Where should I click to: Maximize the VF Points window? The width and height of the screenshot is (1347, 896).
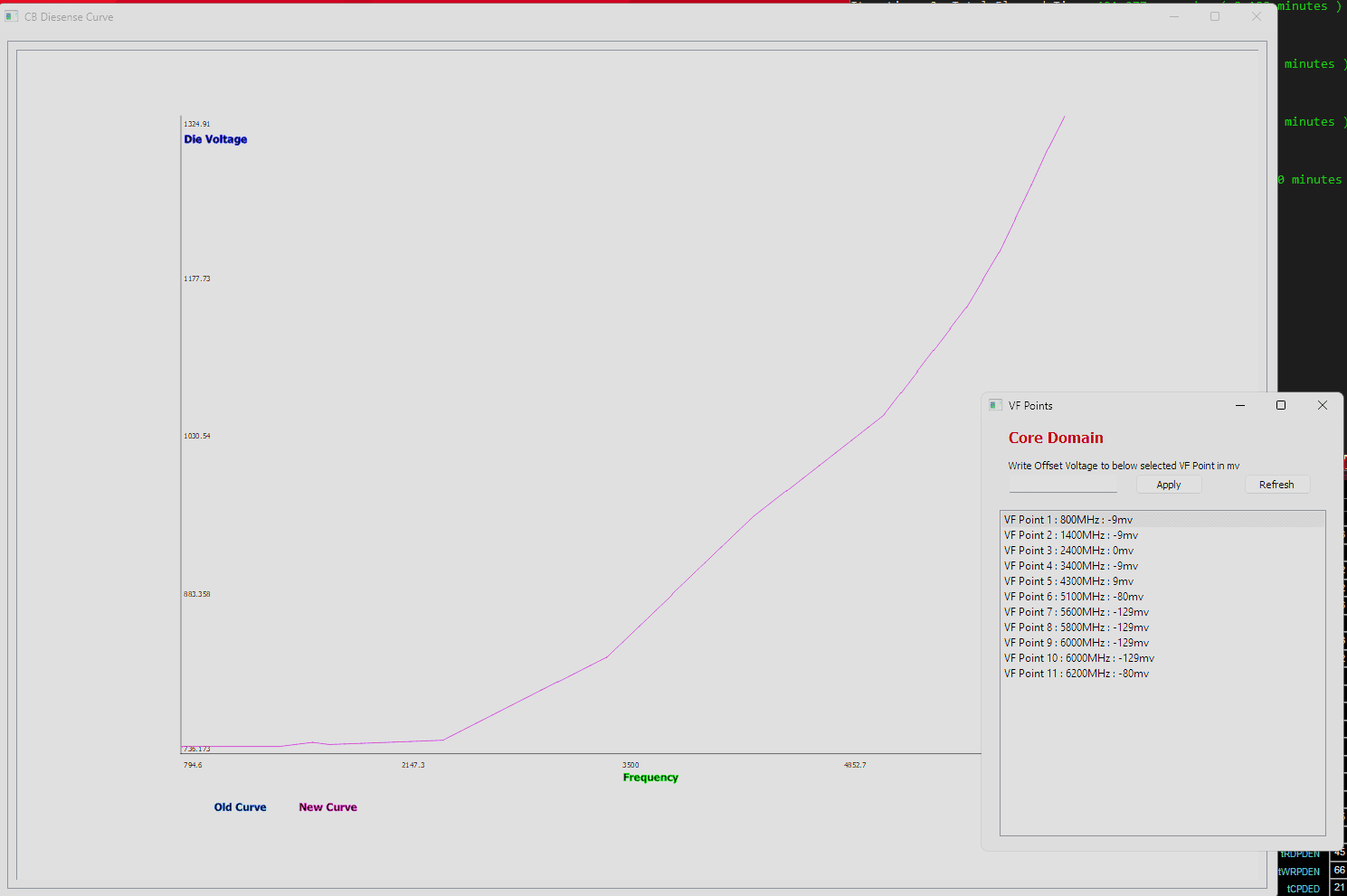[1281, 405]
